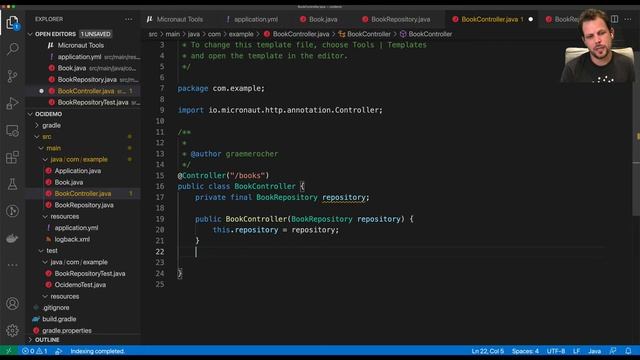
Task: Change end of line sequence LF
Action: (x=576, y=351)
